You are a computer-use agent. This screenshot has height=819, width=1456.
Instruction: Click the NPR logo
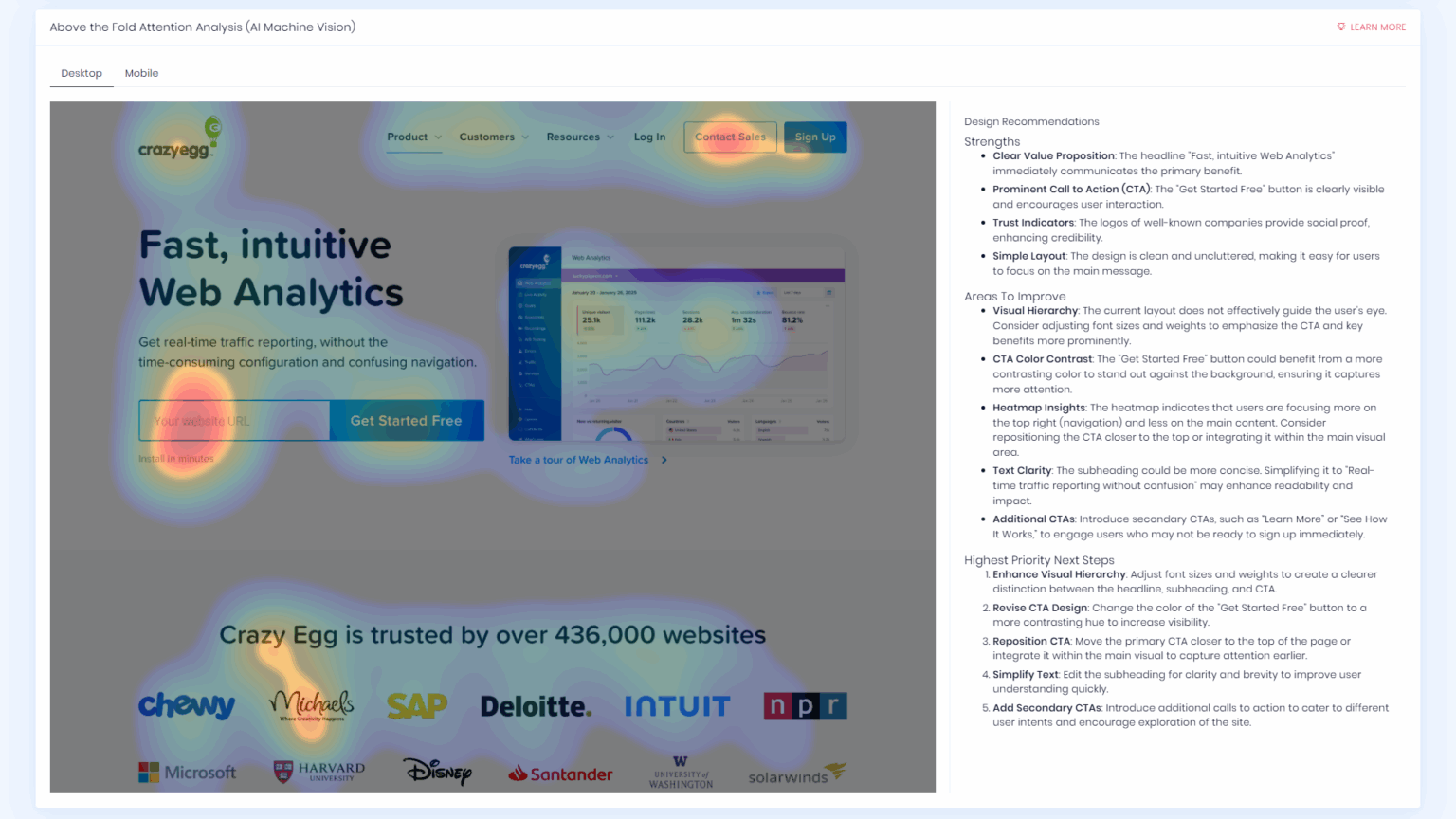804,705
